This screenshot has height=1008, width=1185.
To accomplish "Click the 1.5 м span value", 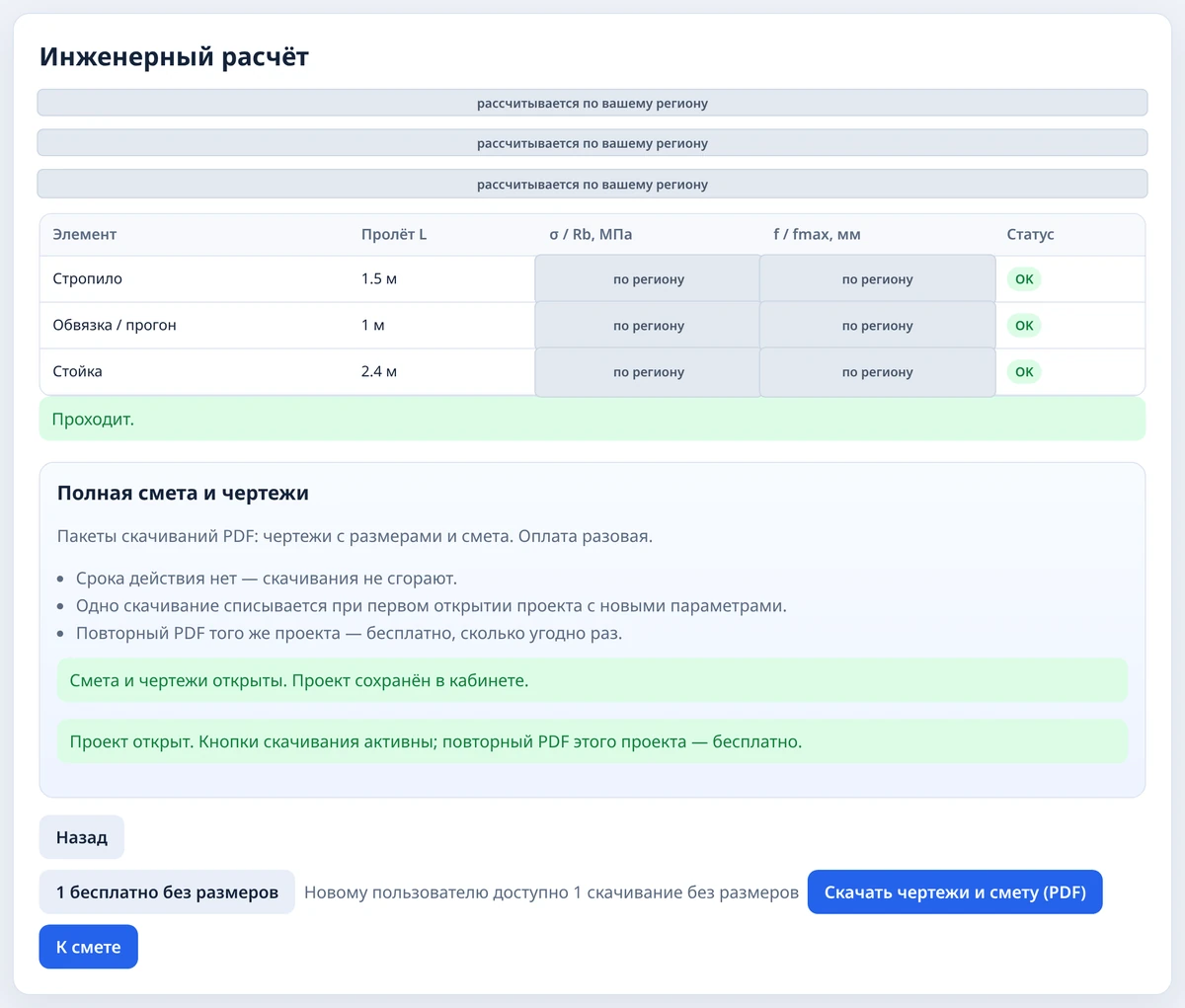I will pos(379,279).
